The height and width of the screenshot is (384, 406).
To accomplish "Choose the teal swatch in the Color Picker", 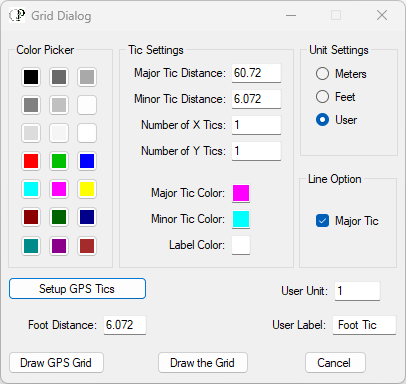I will click(31, 246).
